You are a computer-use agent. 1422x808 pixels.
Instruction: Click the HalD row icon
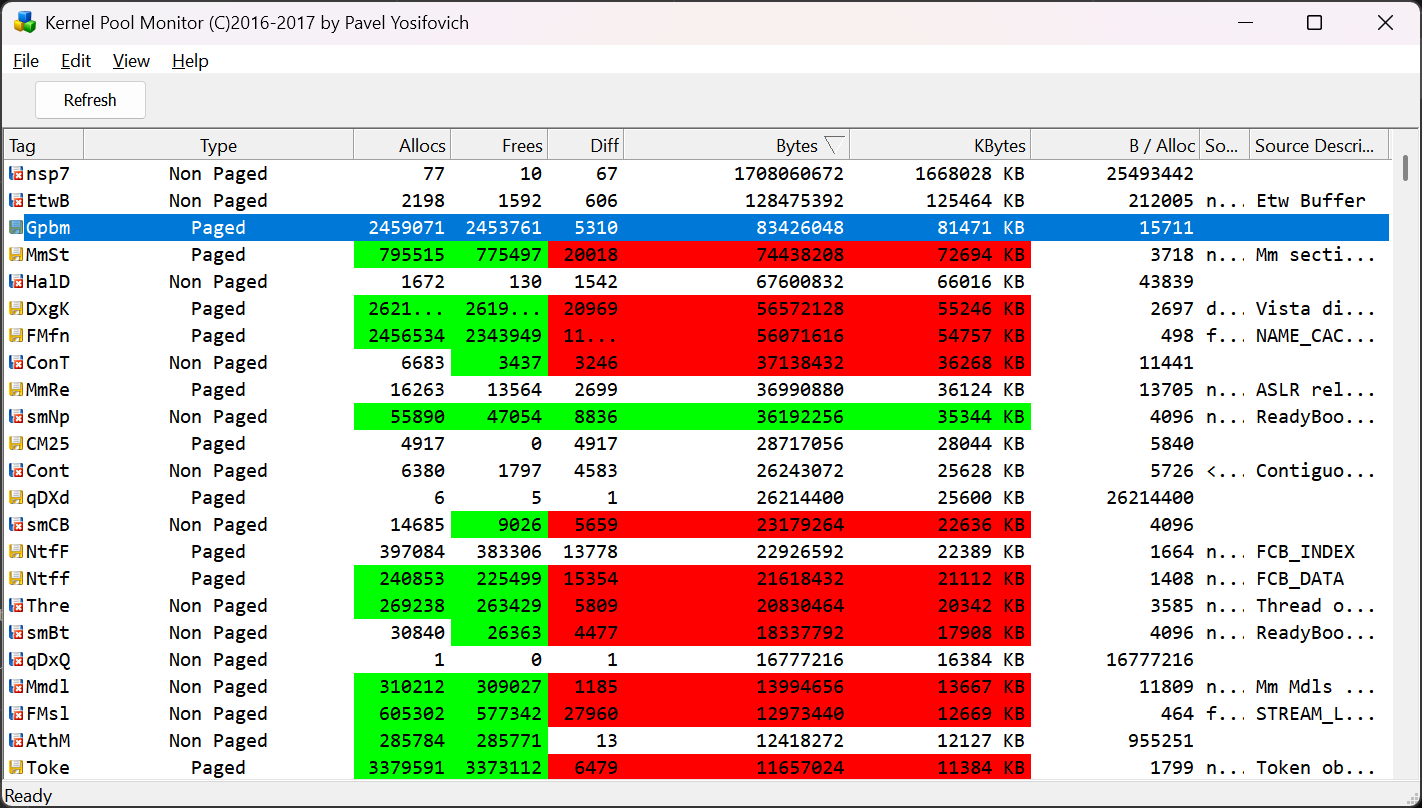[x=16, y=282]
